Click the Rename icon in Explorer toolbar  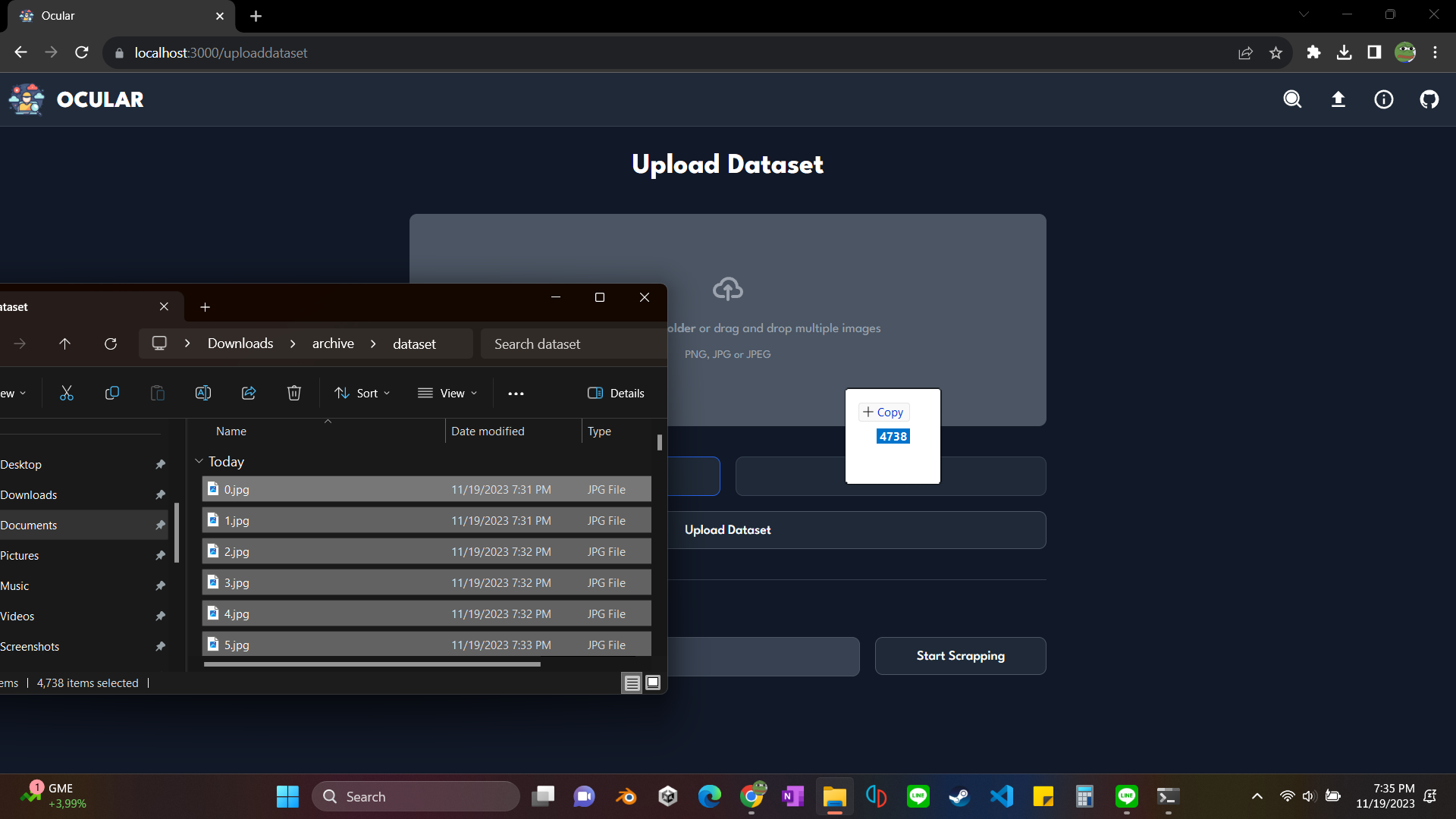click(203, 393)
